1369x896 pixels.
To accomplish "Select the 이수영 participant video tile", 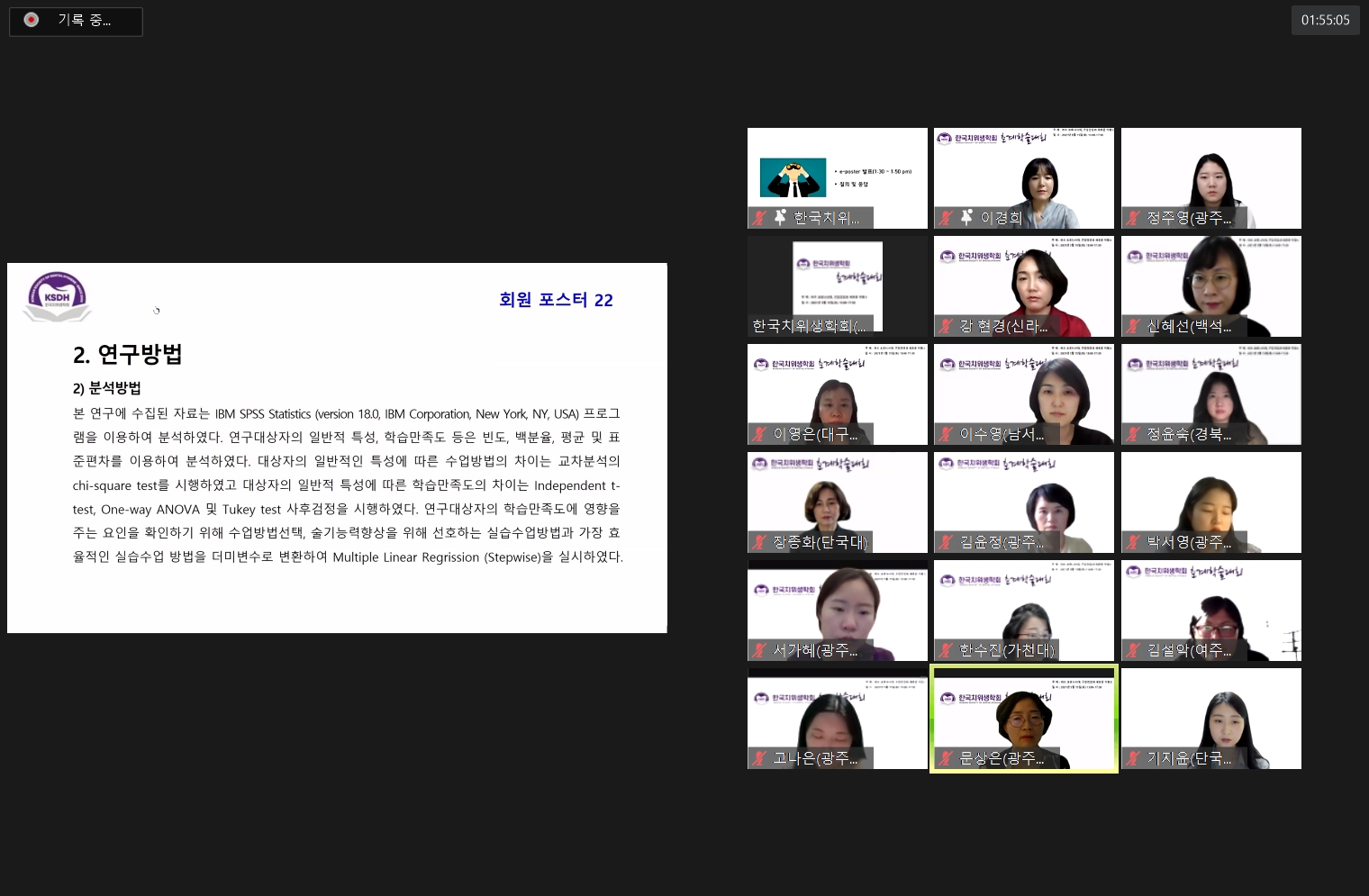I will click(1023, 394).
